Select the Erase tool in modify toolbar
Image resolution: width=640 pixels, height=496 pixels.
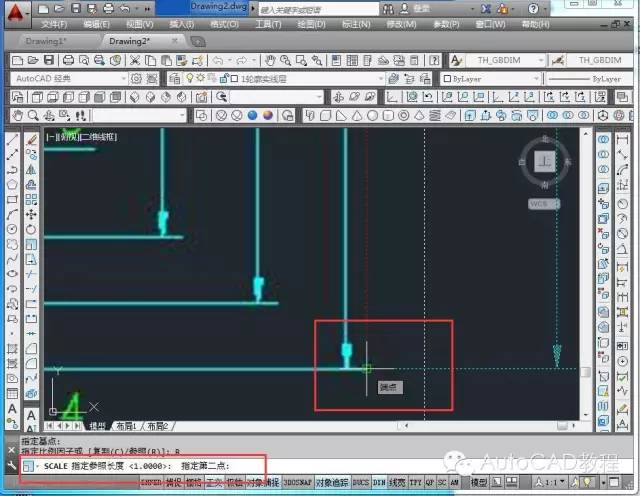pyautogui.click(x=31, y=140)
